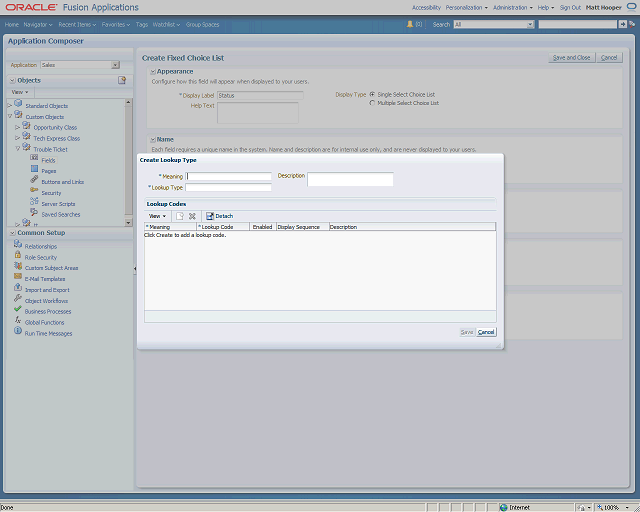The width and height of the screenshot is (640, 512).
Task: Click the Pages icon under Trouble Ticket
Action: (x=34, y=169)
